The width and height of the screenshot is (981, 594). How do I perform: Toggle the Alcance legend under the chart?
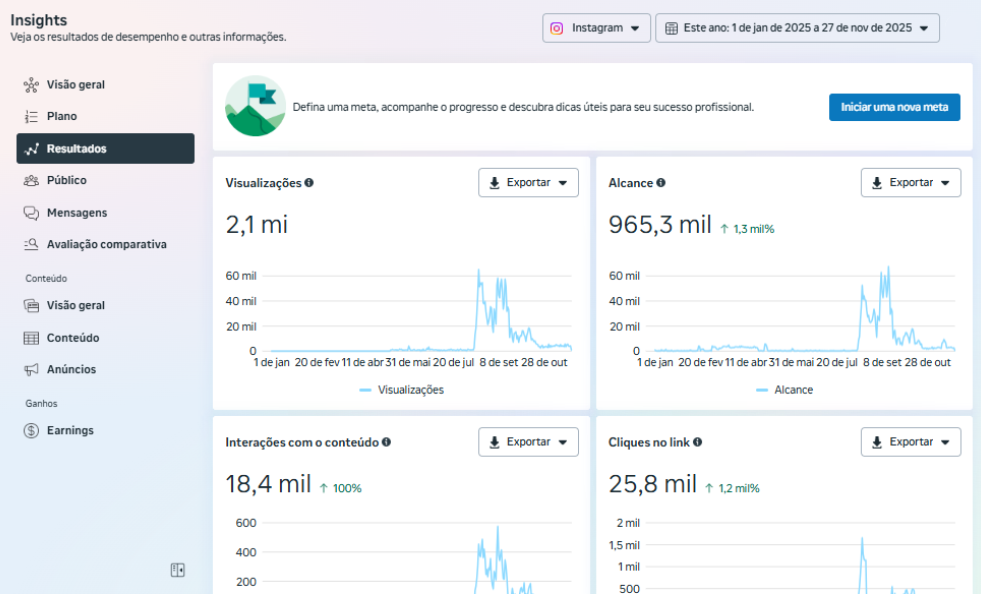coord(785,390)
